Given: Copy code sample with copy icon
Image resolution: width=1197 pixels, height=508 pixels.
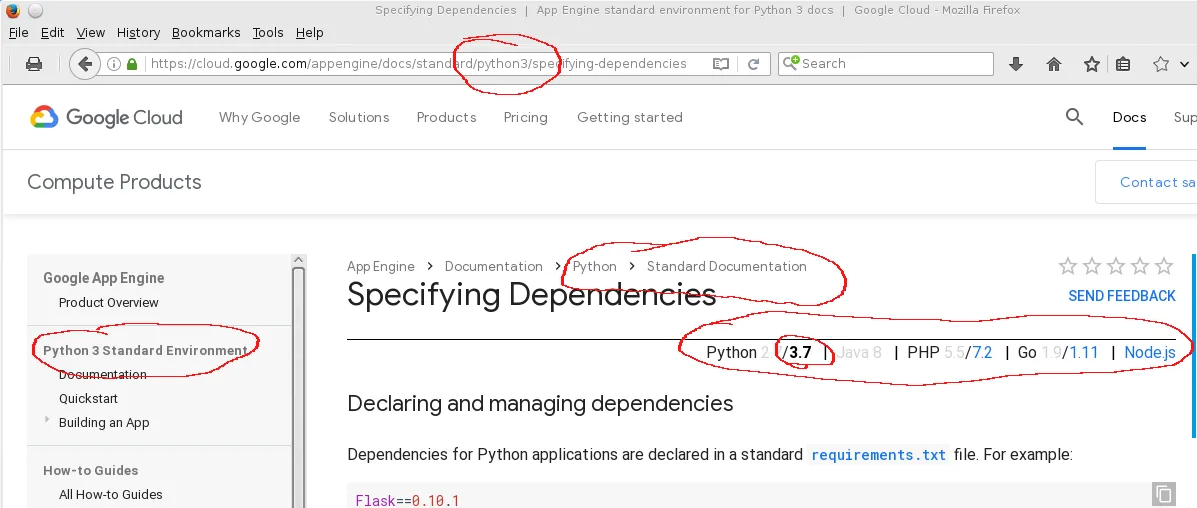Looking at the screenshot, I should [1163, 493].
